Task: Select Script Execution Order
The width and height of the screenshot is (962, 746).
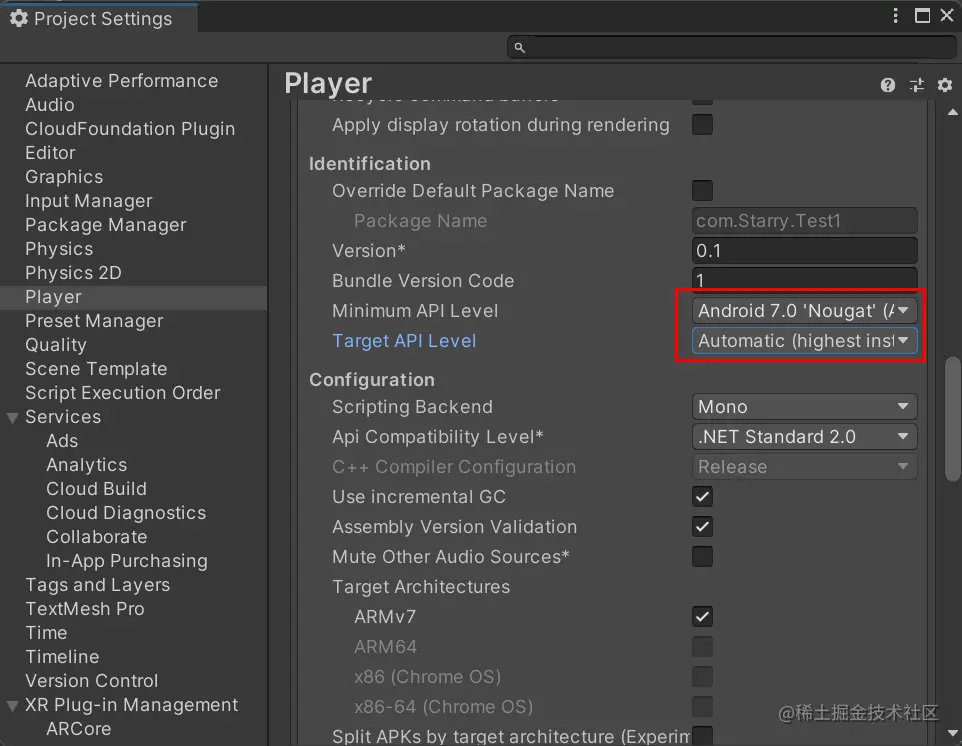Action: pyautogui.click(x=123, y=393)
